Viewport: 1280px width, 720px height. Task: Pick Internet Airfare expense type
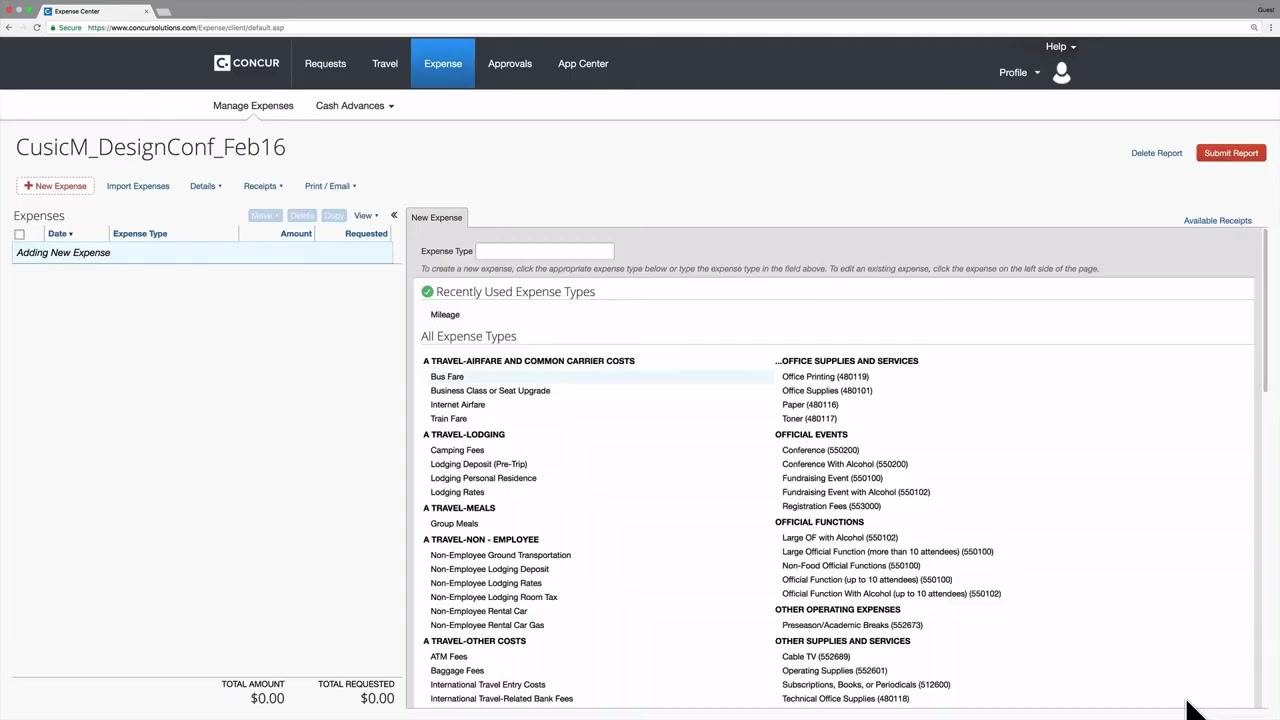point(458,405)
